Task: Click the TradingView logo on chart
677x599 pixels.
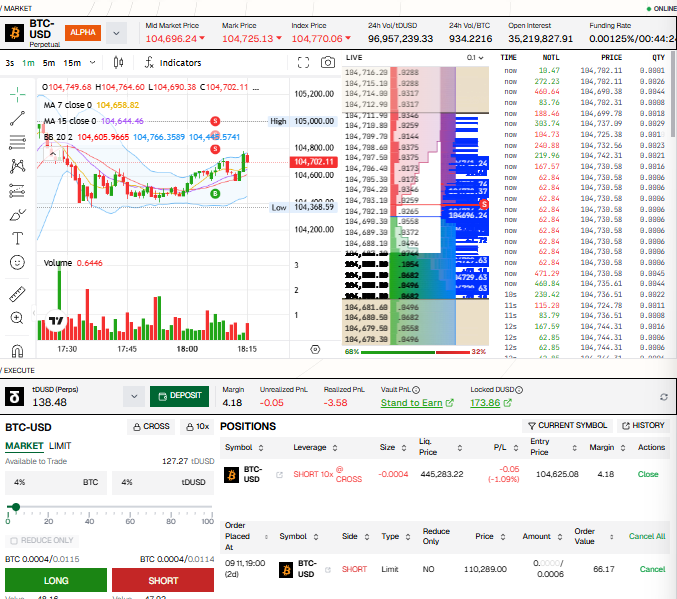Action: 56,320
